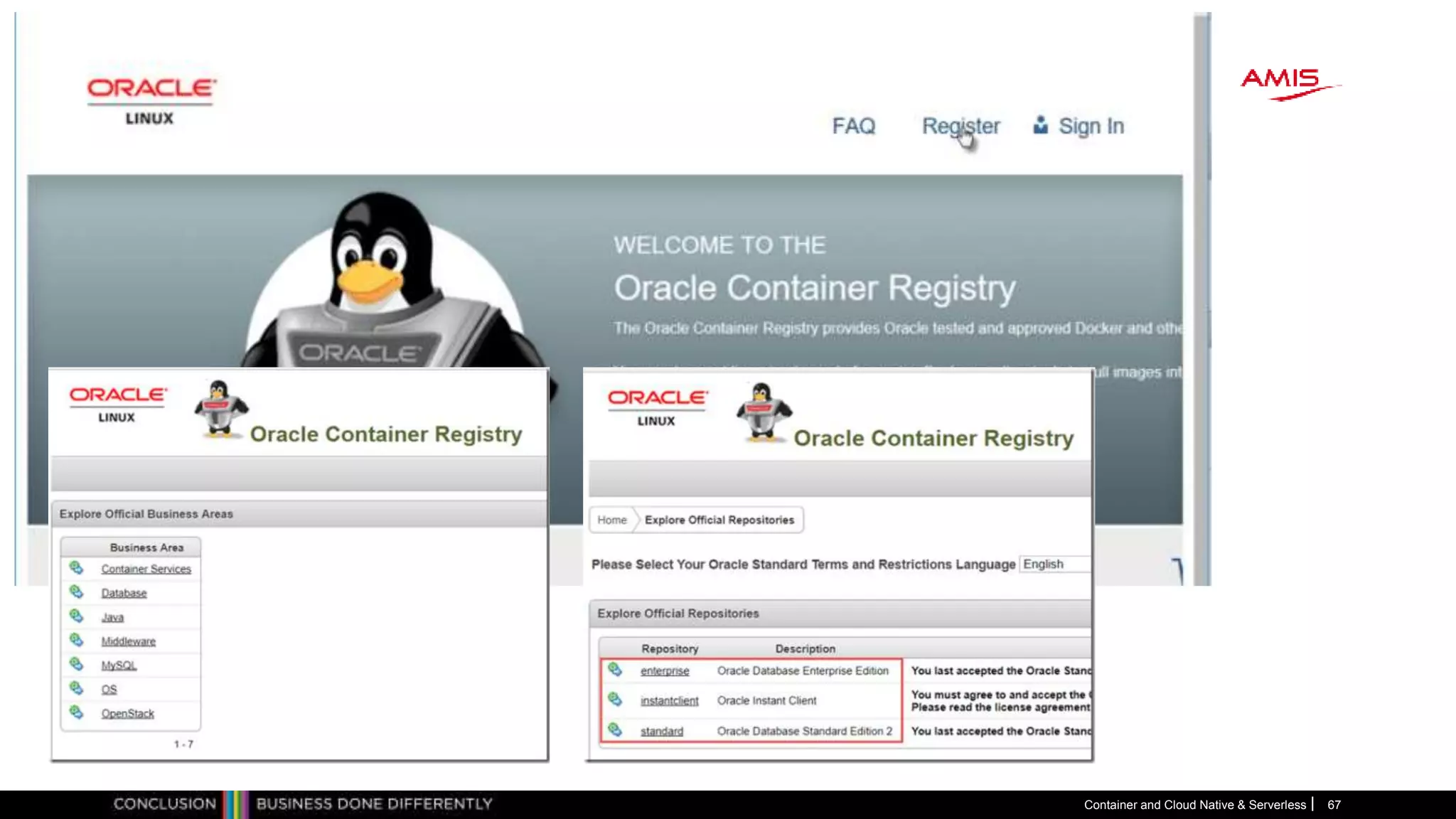Open the OS business area

109,690
